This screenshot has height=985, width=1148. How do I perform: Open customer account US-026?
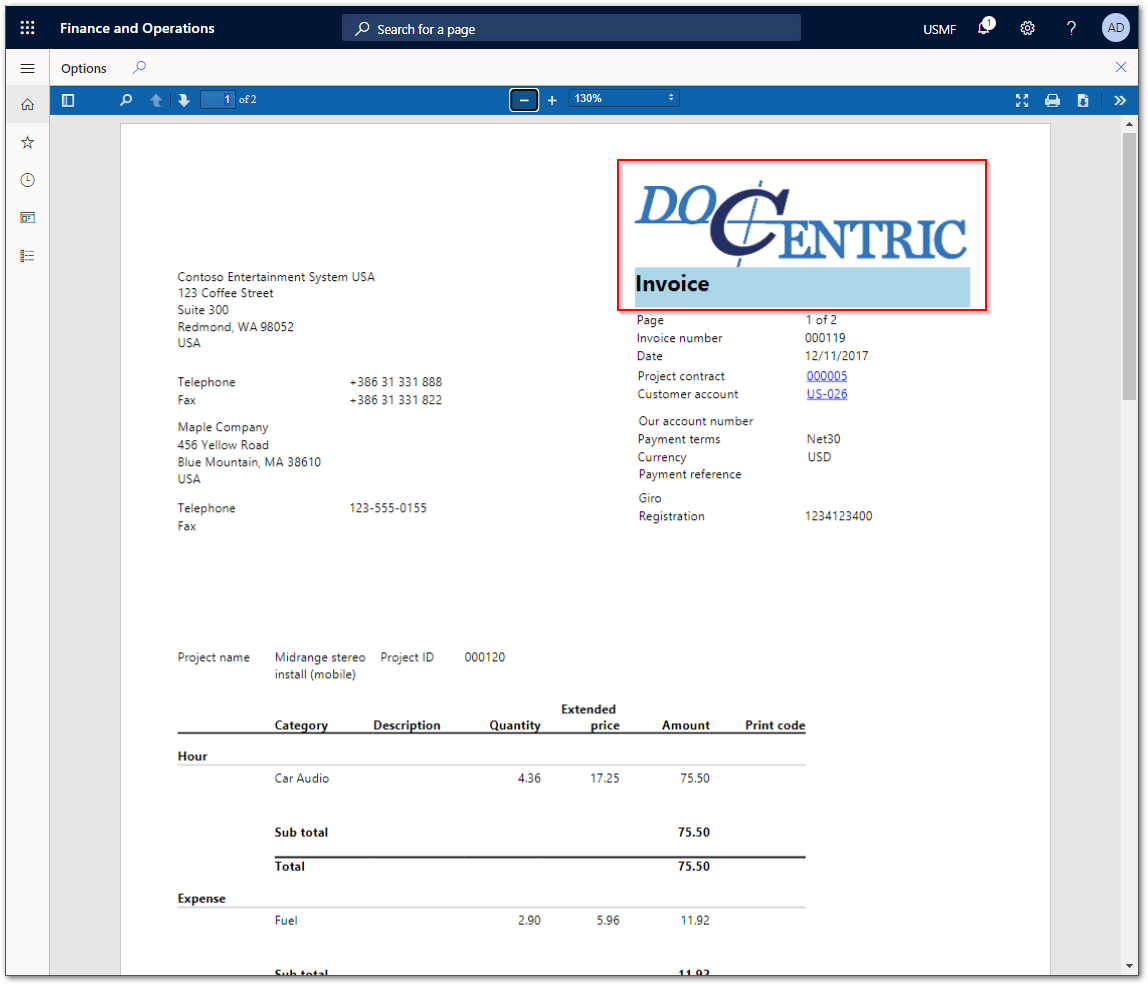(827, 394)
